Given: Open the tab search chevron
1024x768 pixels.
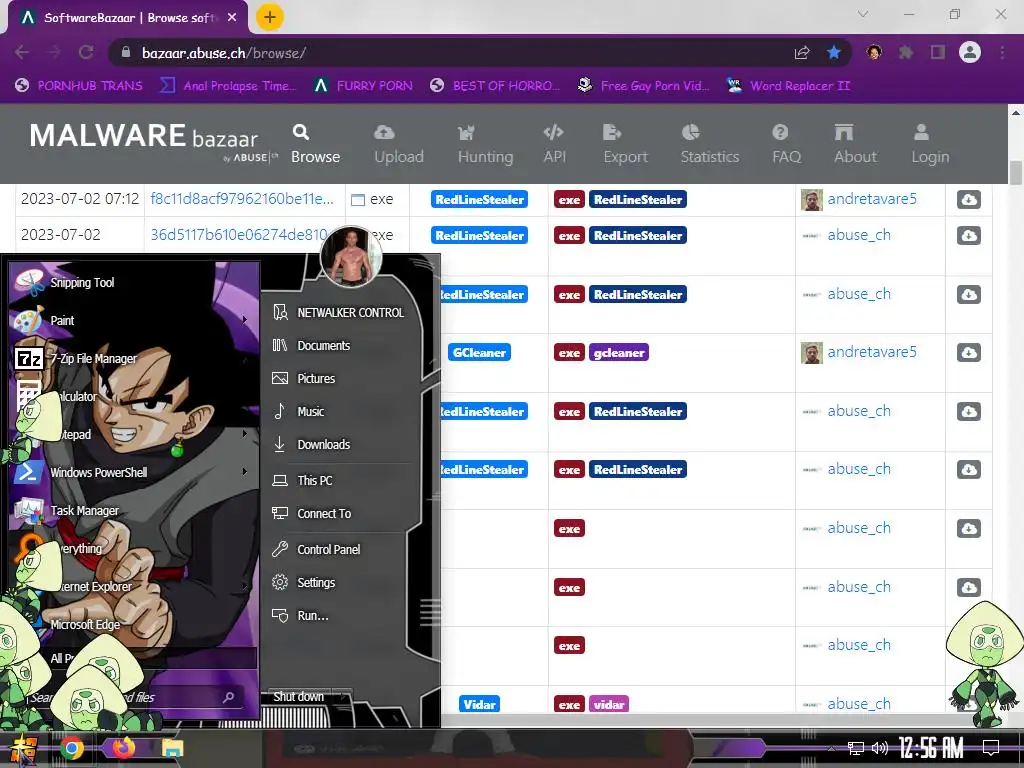Looking at the screenshot, I should (863, 14).
